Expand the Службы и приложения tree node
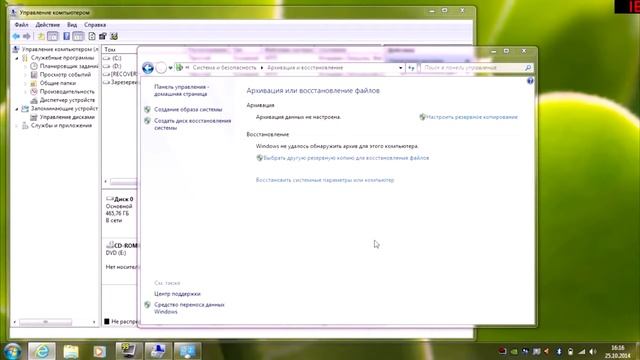This screenshot has height=360, width=640. 17,126
